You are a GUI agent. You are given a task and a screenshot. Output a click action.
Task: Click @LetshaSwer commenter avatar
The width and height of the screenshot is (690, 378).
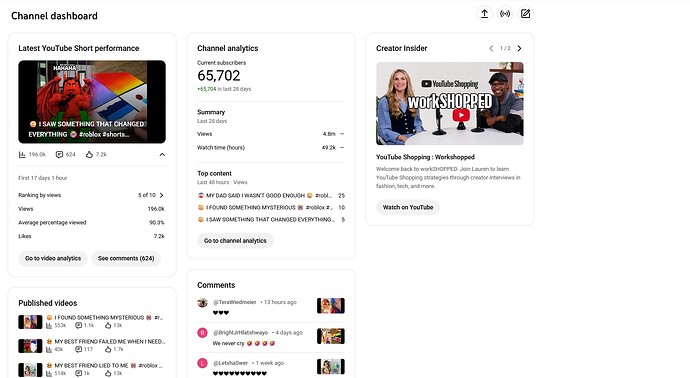pyautogui.click(x=202, y=363)
